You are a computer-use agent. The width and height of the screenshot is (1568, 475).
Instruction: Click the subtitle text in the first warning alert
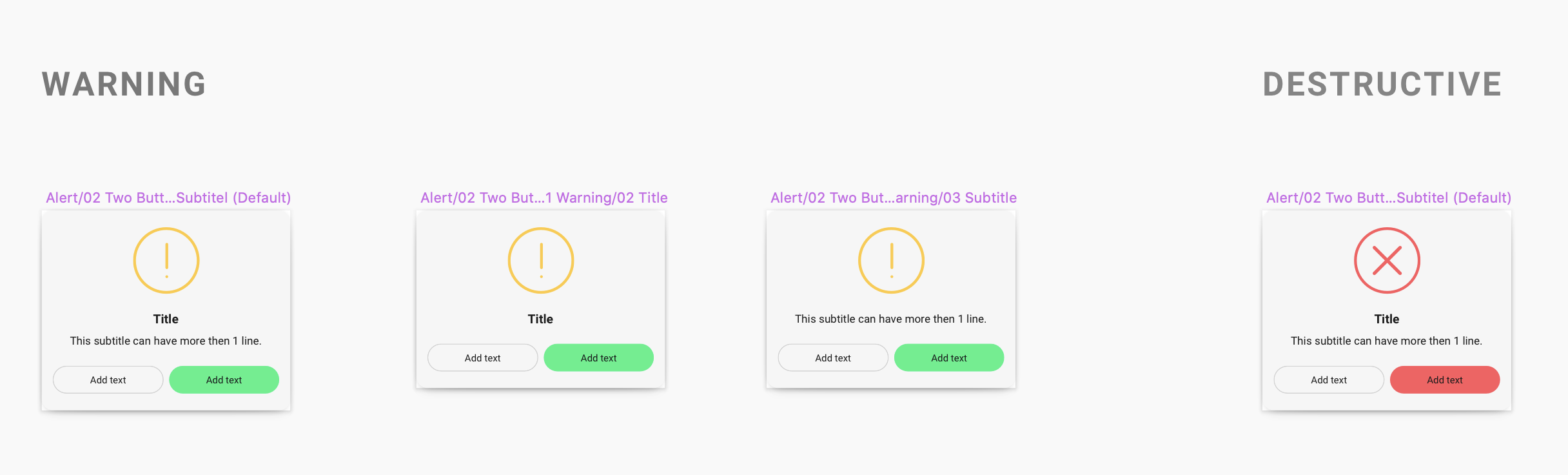tap(166, 340)
